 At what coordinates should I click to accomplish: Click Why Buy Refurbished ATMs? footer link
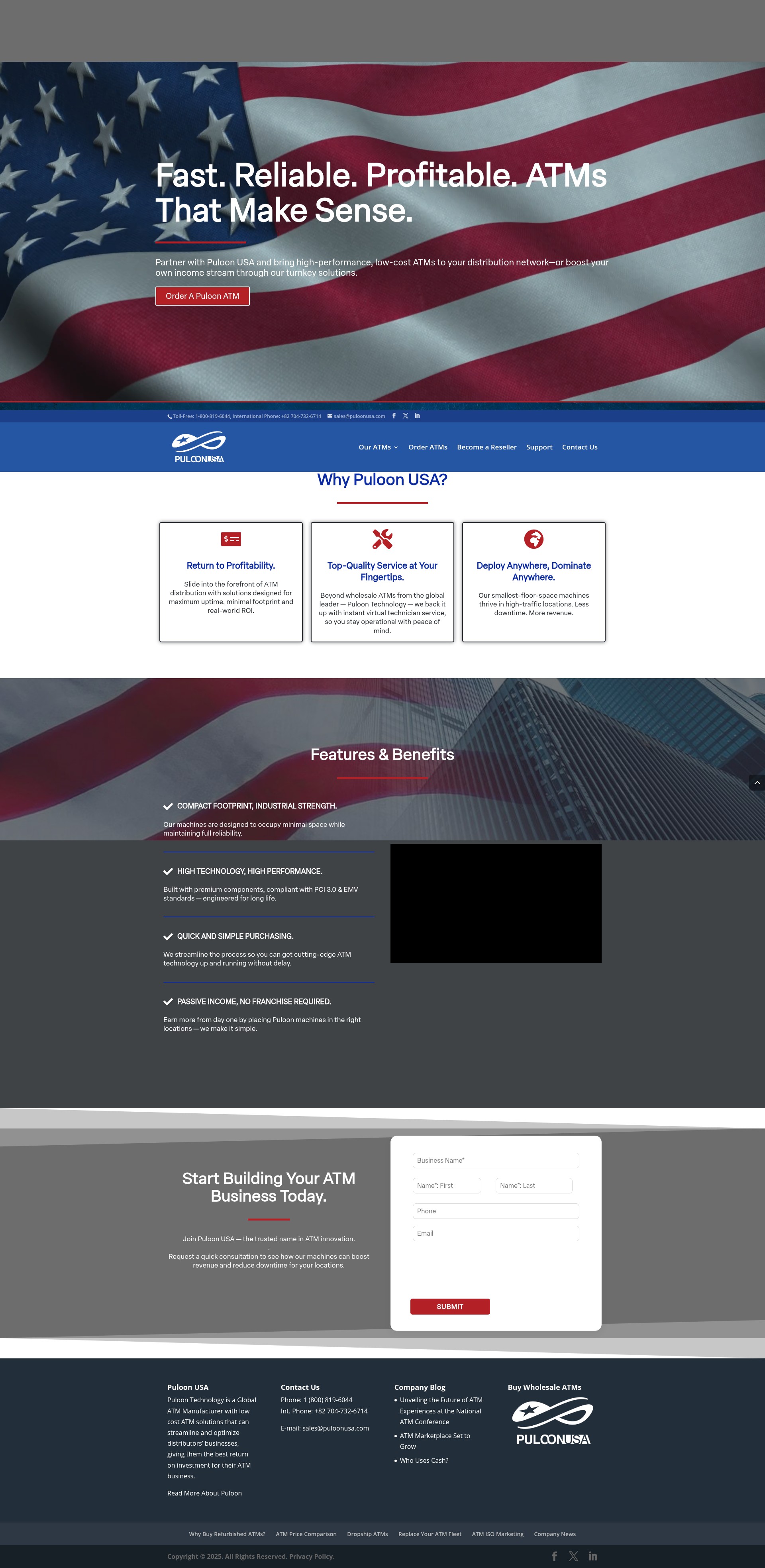point(227,1534)
